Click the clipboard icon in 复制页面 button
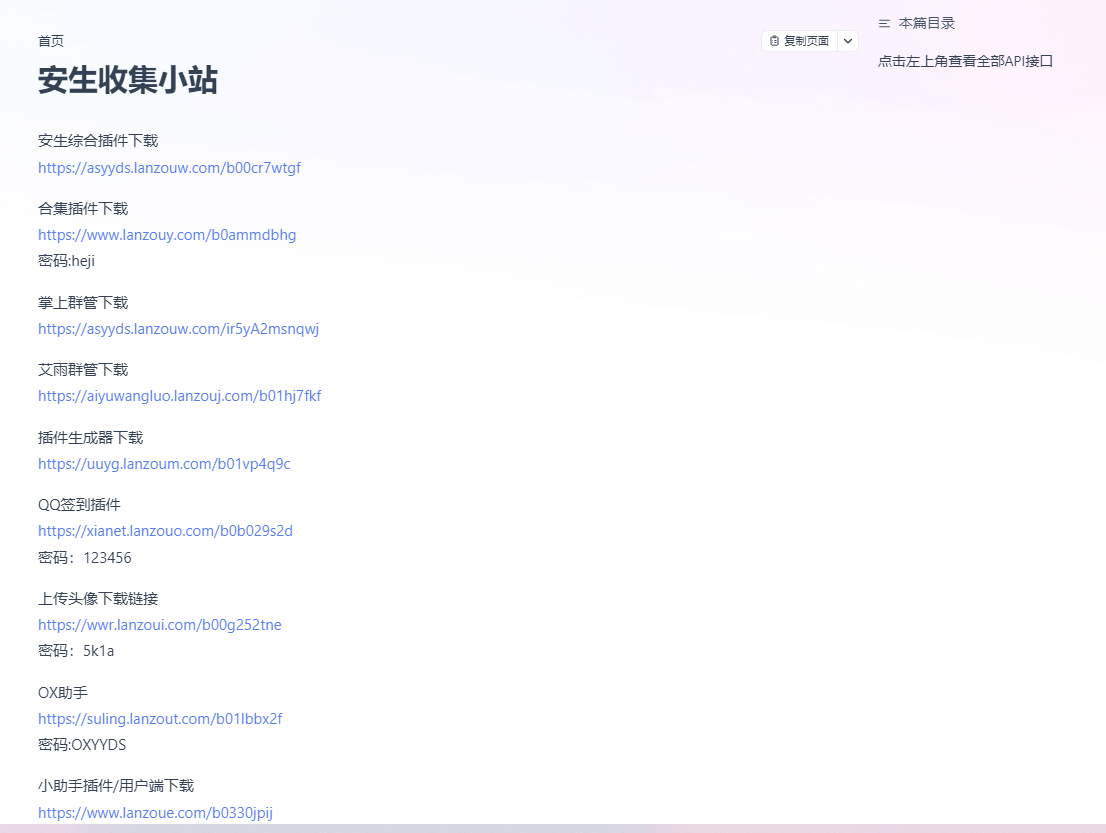 tap(774, 41)
